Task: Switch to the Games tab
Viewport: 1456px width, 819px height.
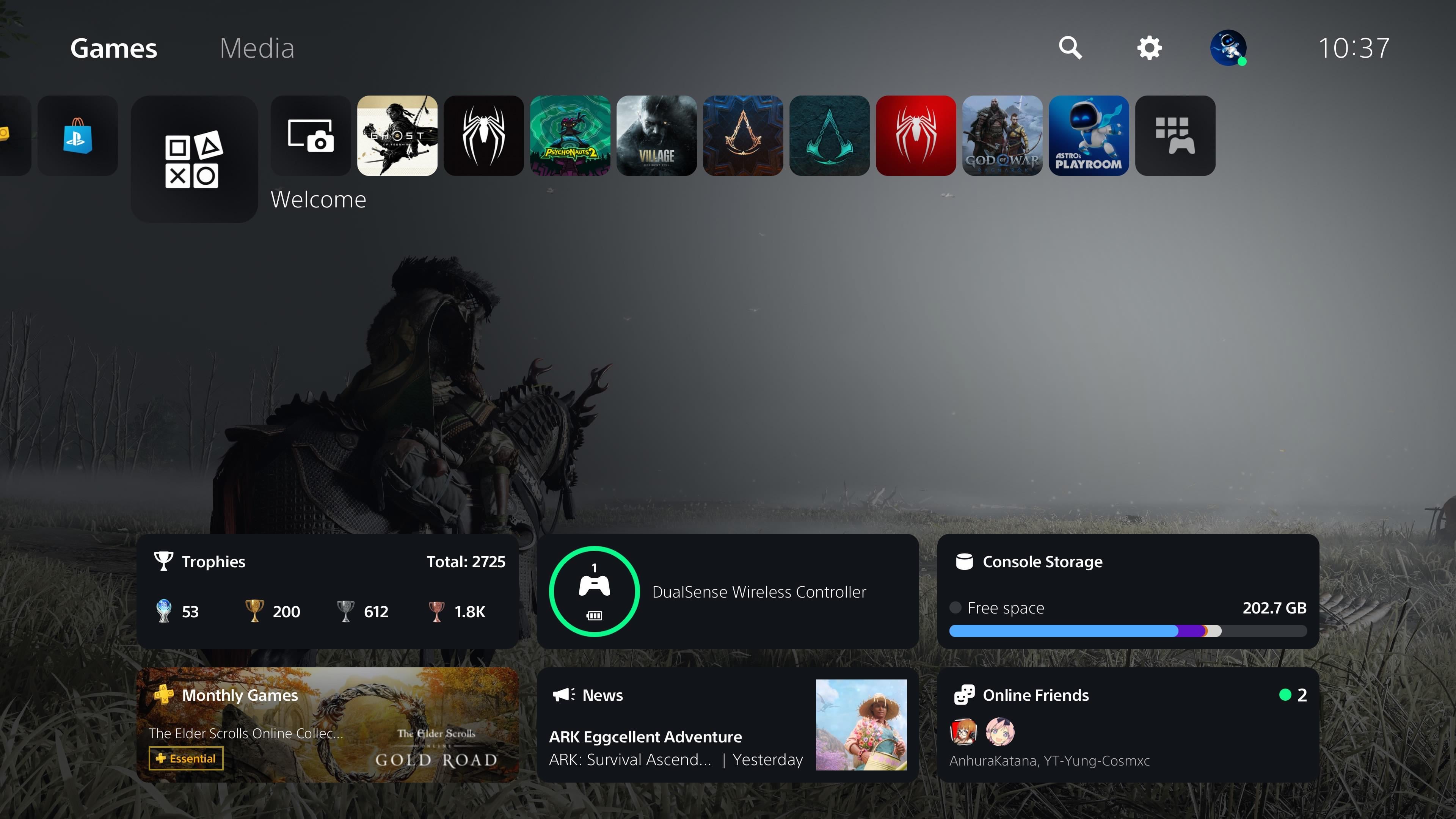Action: tap(114, 49)
